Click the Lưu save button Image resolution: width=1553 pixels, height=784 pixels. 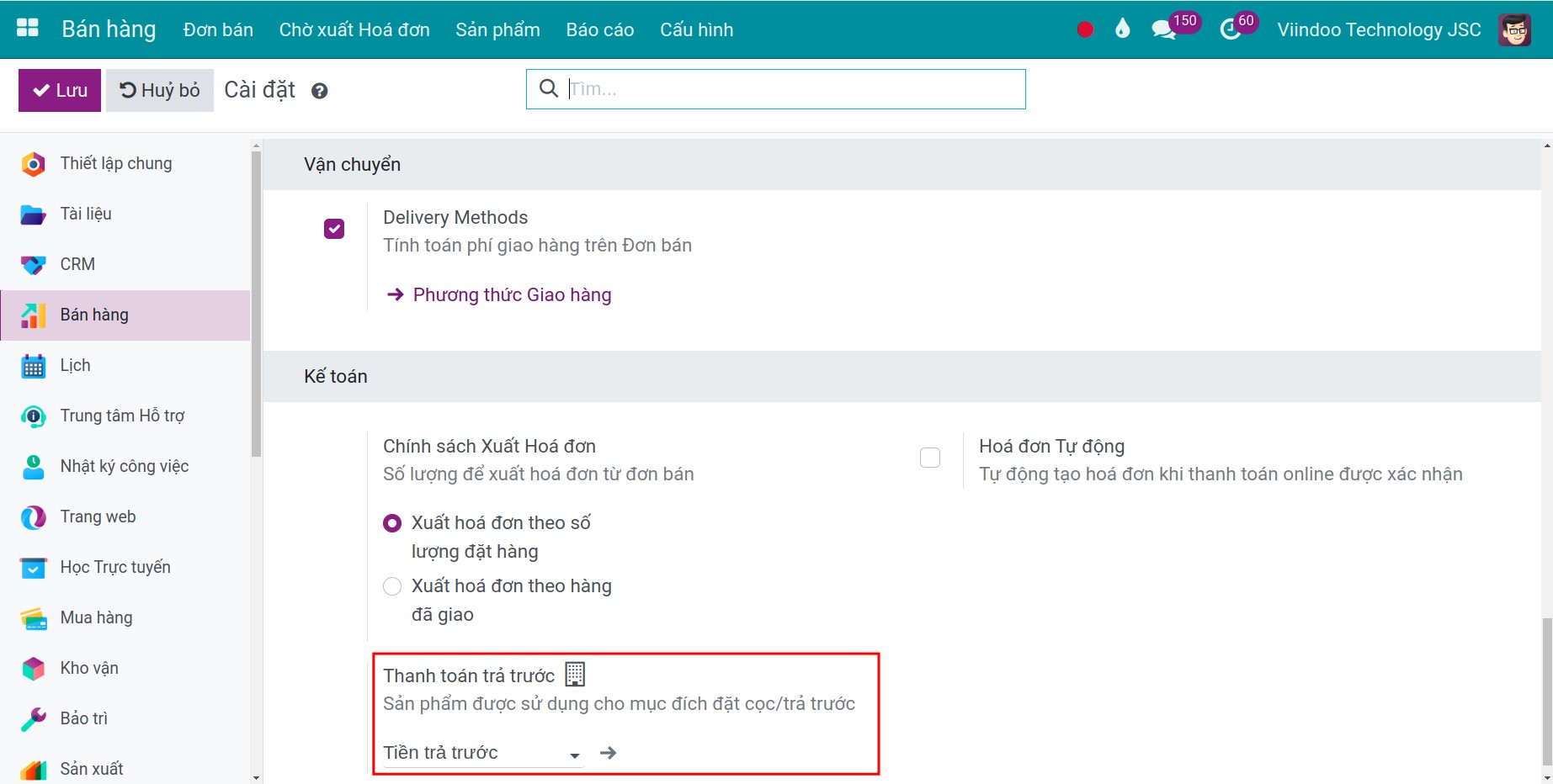60,90
